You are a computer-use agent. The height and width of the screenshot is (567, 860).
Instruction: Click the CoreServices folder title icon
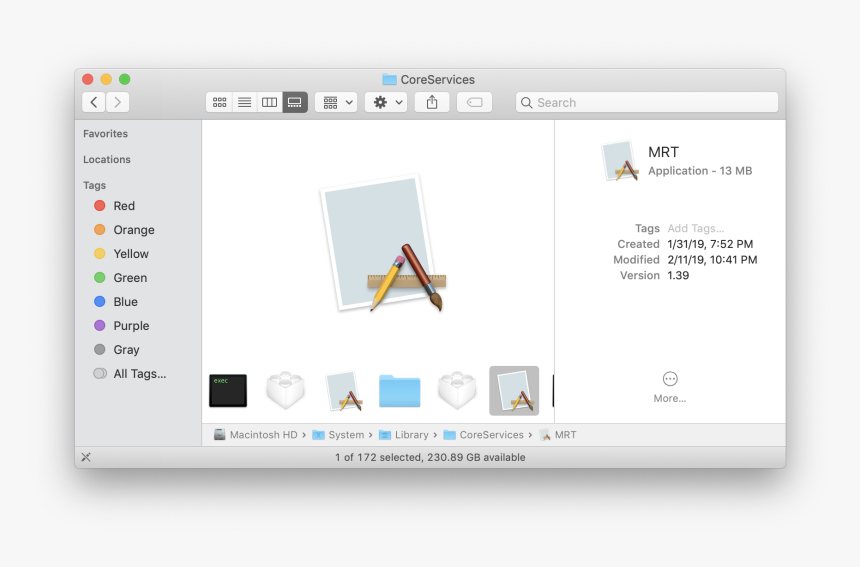click(389, 80)
